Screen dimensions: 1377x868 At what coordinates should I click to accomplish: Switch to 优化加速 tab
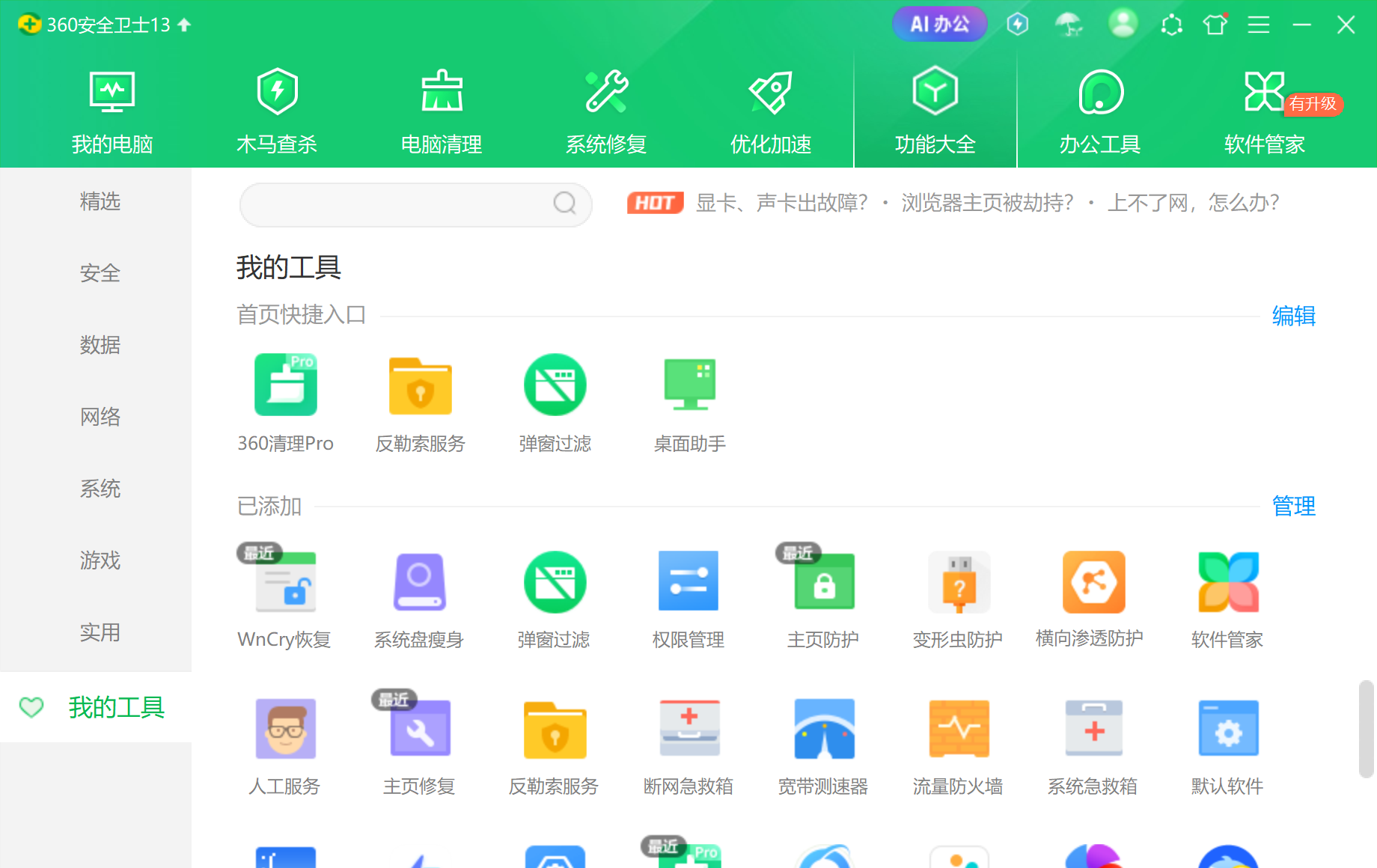pos(771,112)
